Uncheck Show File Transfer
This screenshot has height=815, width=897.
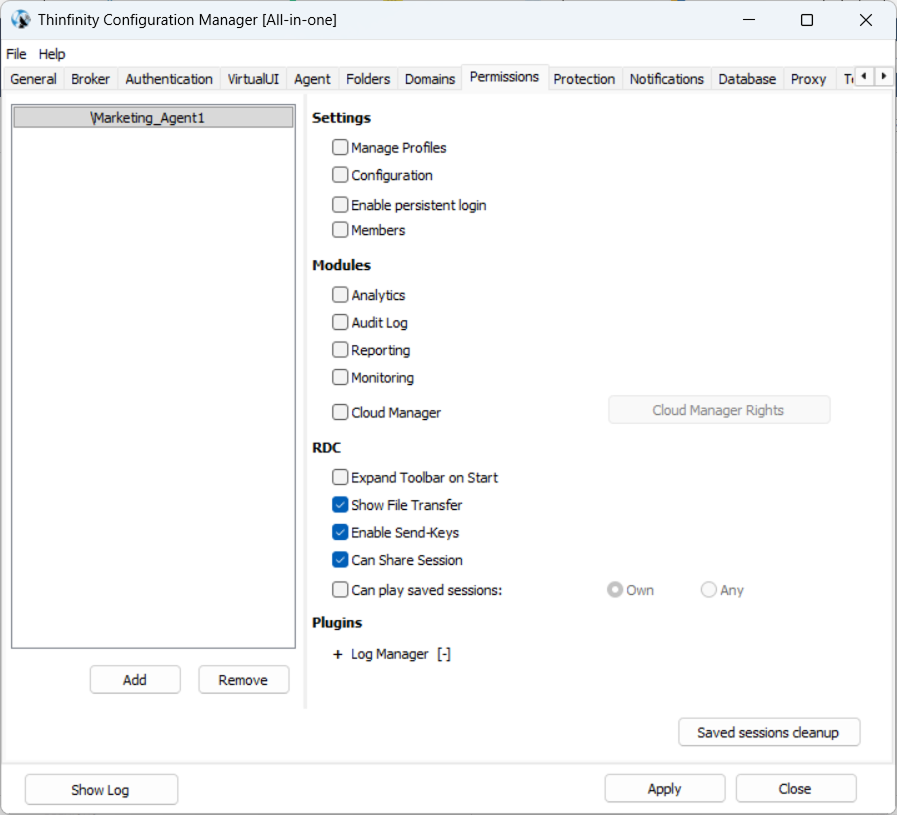click(340, 505)
